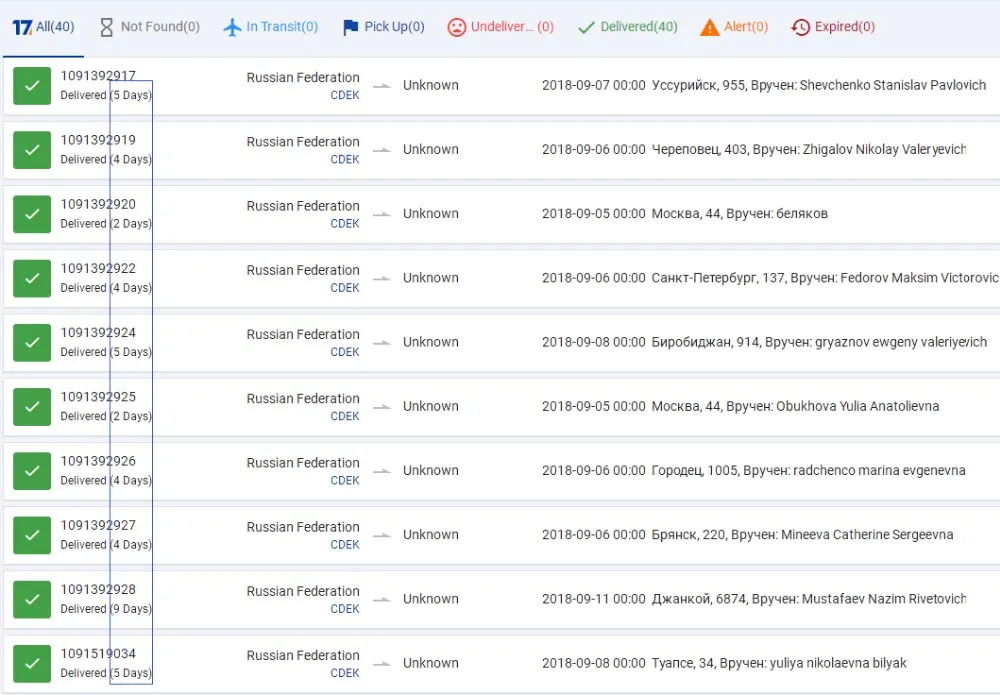This screenshot has width=1000, height=695.
Task: Click arrow icon in row 1091392926
Action: point(382,471)
